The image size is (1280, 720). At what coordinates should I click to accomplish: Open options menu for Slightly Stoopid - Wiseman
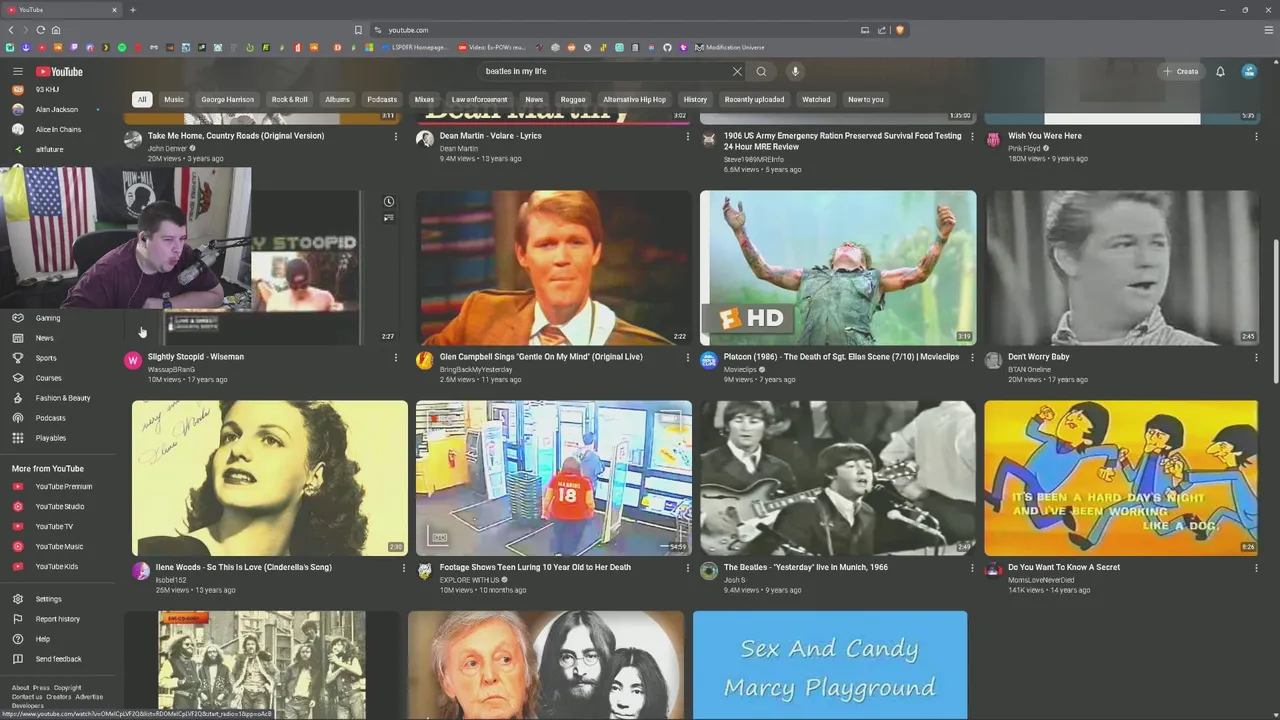[396, 358]
